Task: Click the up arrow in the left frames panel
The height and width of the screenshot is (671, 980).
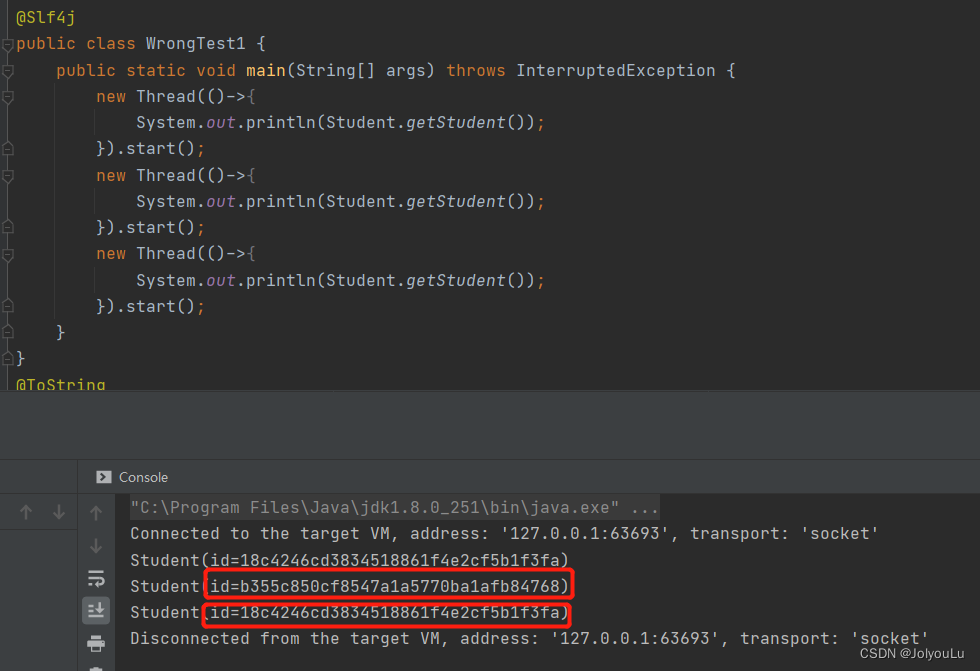Action: click(x=26, y=512)
